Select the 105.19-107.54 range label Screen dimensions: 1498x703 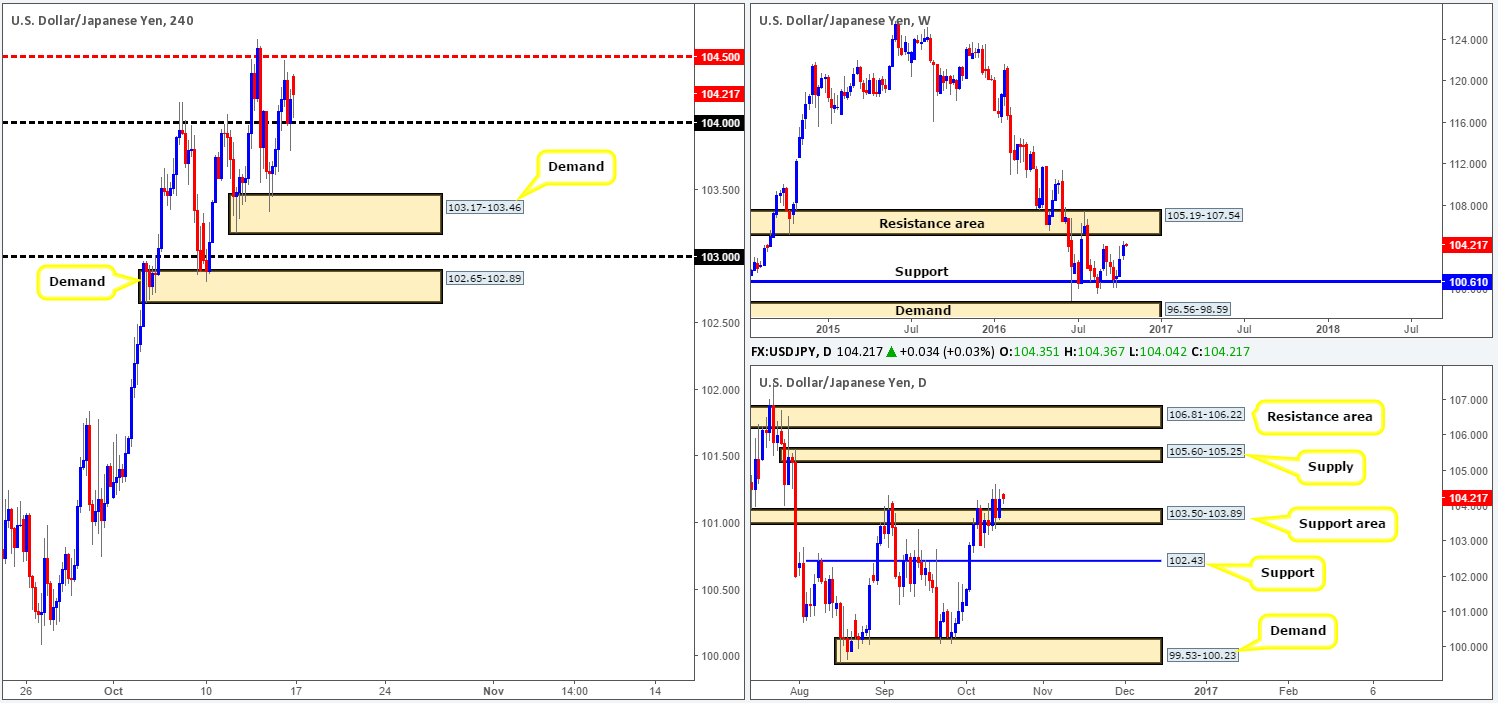[x=1205, y=215]
